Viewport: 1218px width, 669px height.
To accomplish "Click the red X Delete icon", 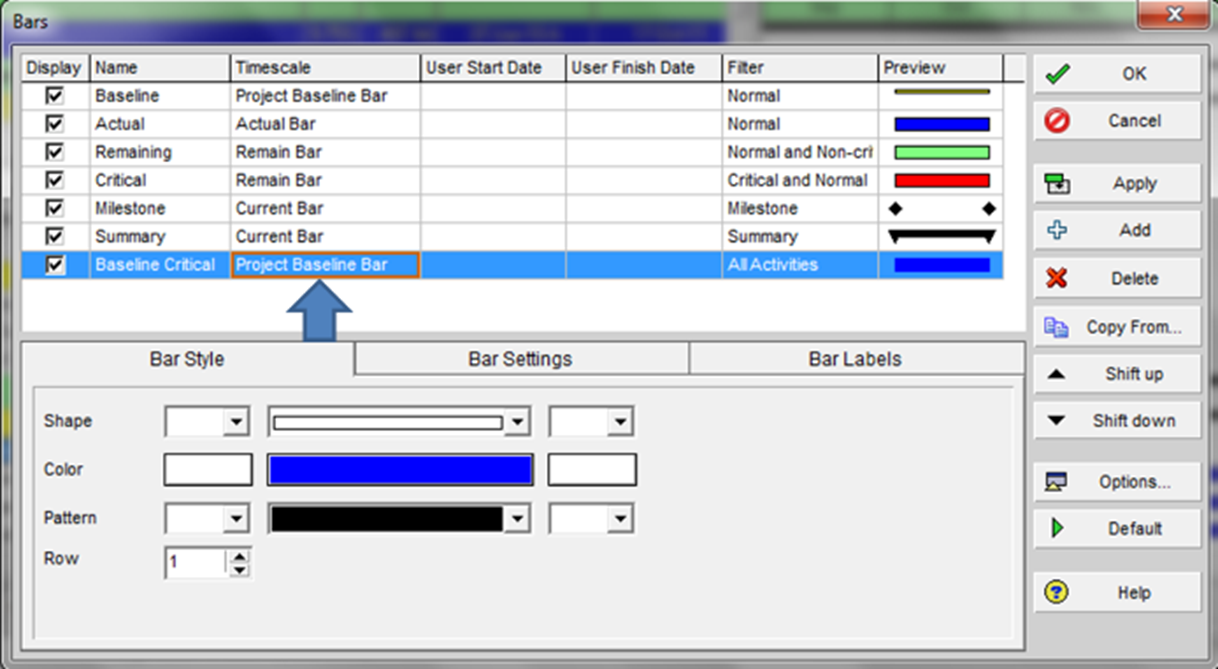I will pos(1057,278).
